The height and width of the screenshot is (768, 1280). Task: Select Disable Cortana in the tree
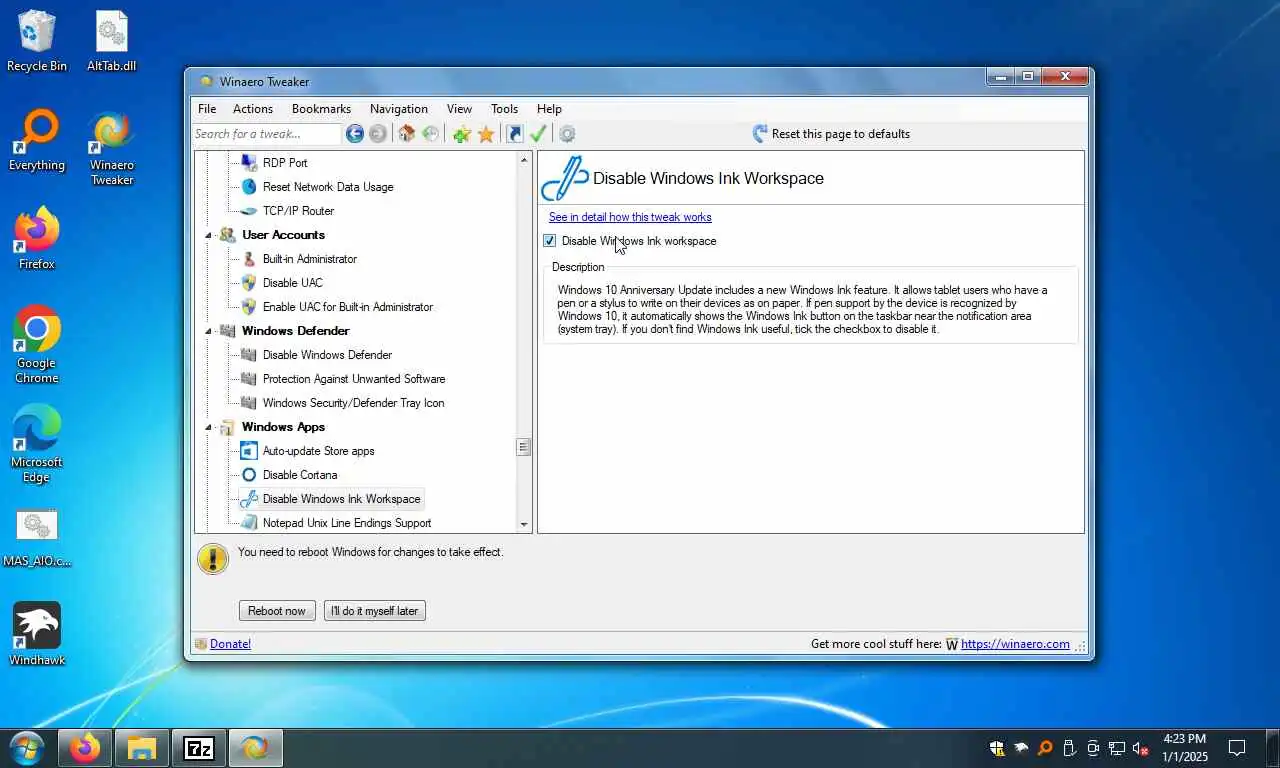tap(300, 475)
